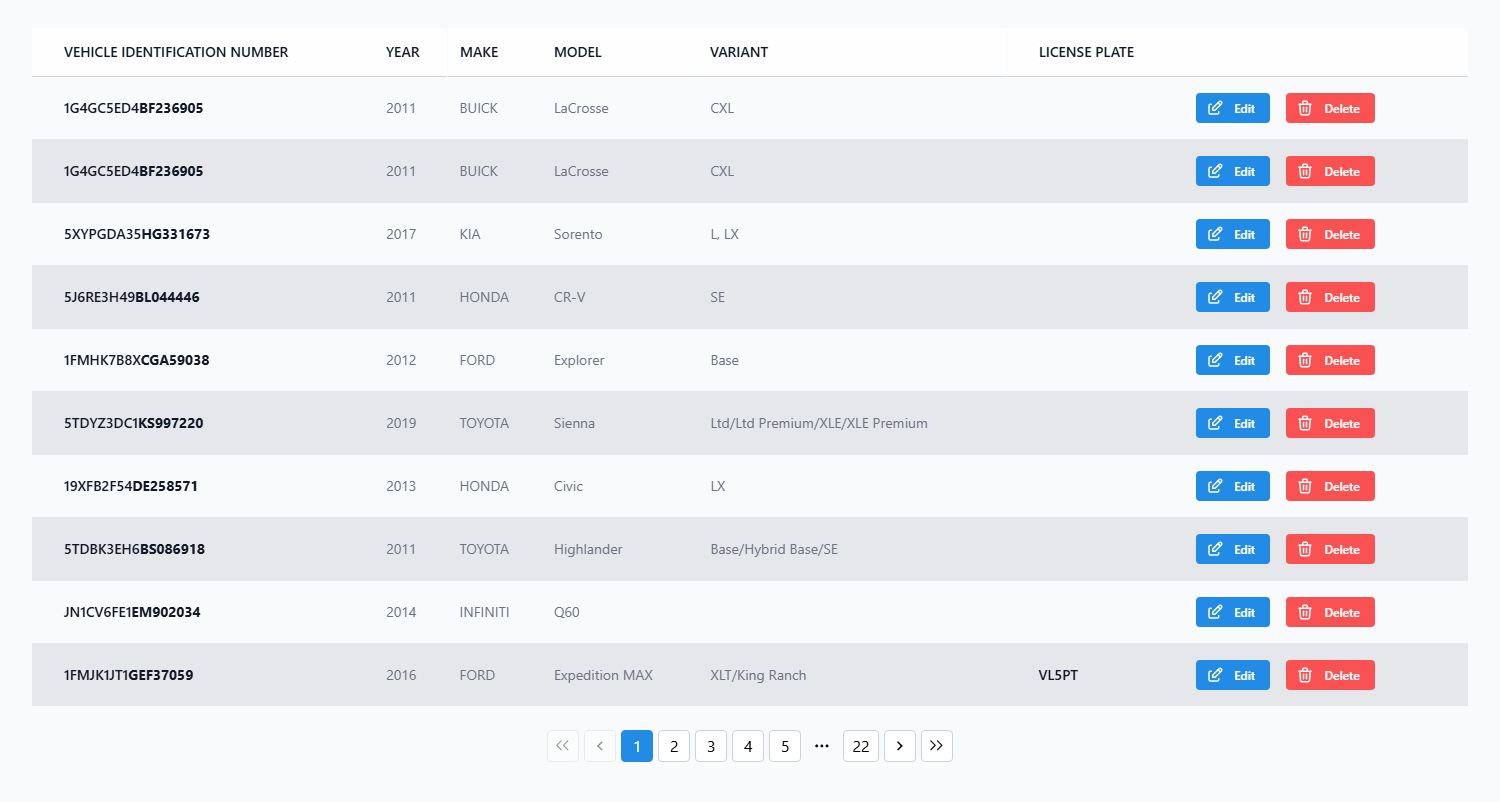Jump to last page double-arrow

tap(937, 746)
